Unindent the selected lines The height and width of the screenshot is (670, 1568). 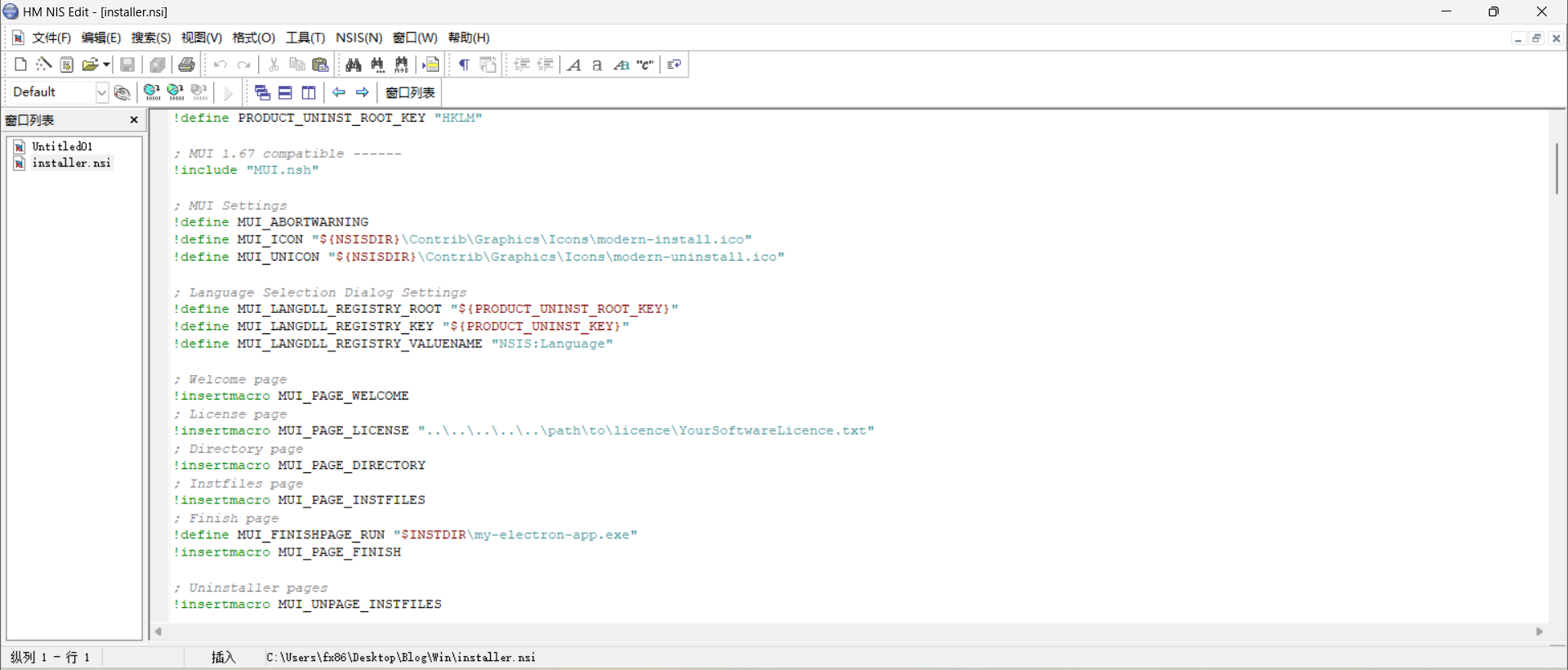pos(546,65)
